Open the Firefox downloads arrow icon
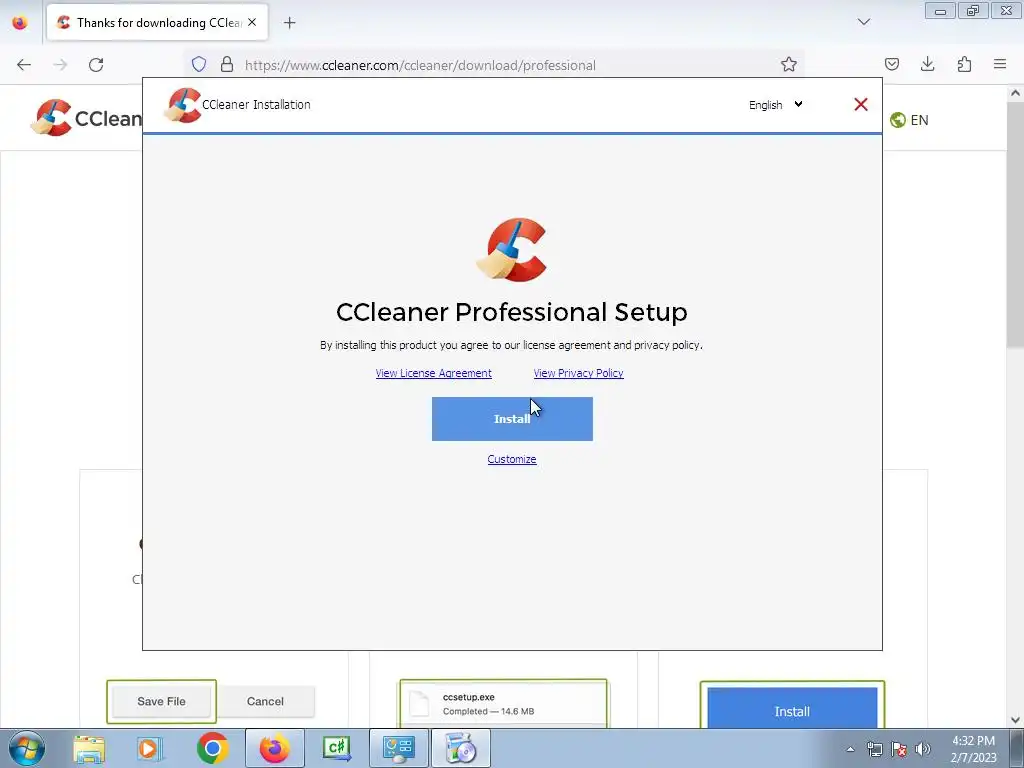 [x=927, y=64]
